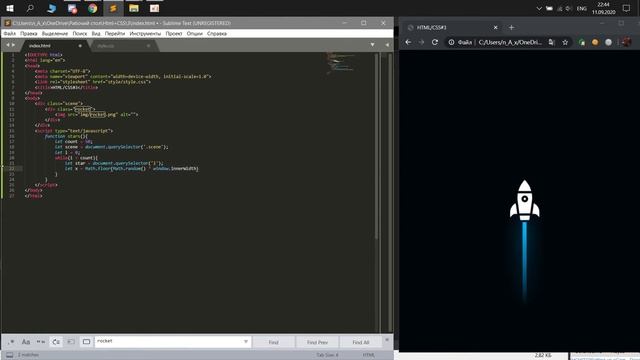Open the Перейти menu
The width and height of the screenshot is (640, 360).
pyautogui.click(x=115, y=33)
